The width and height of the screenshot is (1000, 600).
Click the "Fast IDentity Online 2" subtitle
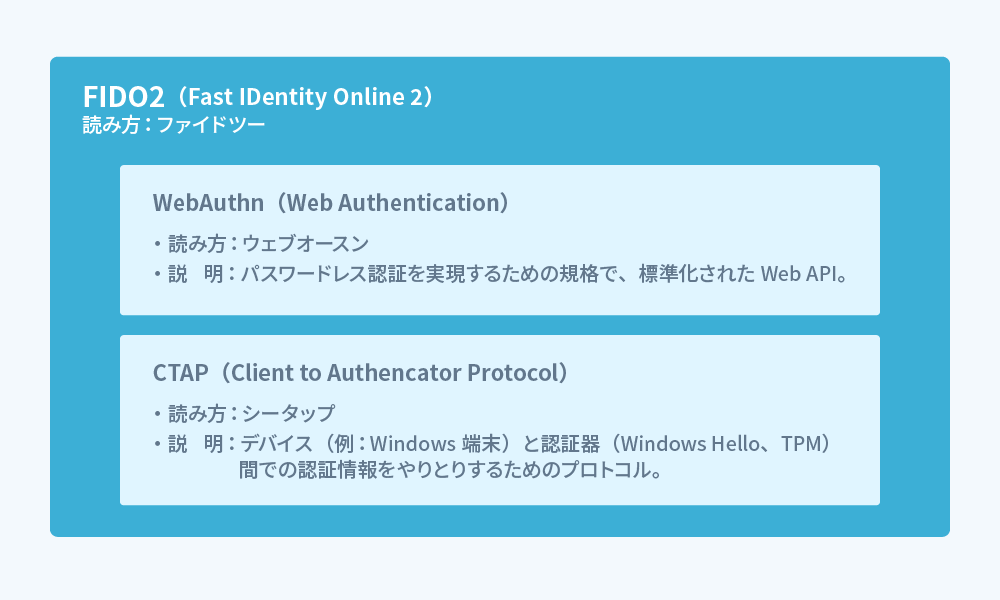tap(301, 97)
